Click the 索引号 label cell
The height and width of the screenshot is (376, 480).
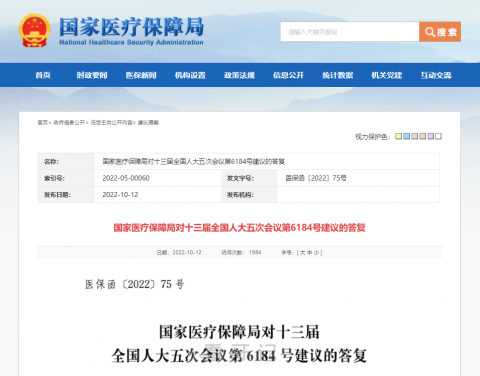(66, 178)
